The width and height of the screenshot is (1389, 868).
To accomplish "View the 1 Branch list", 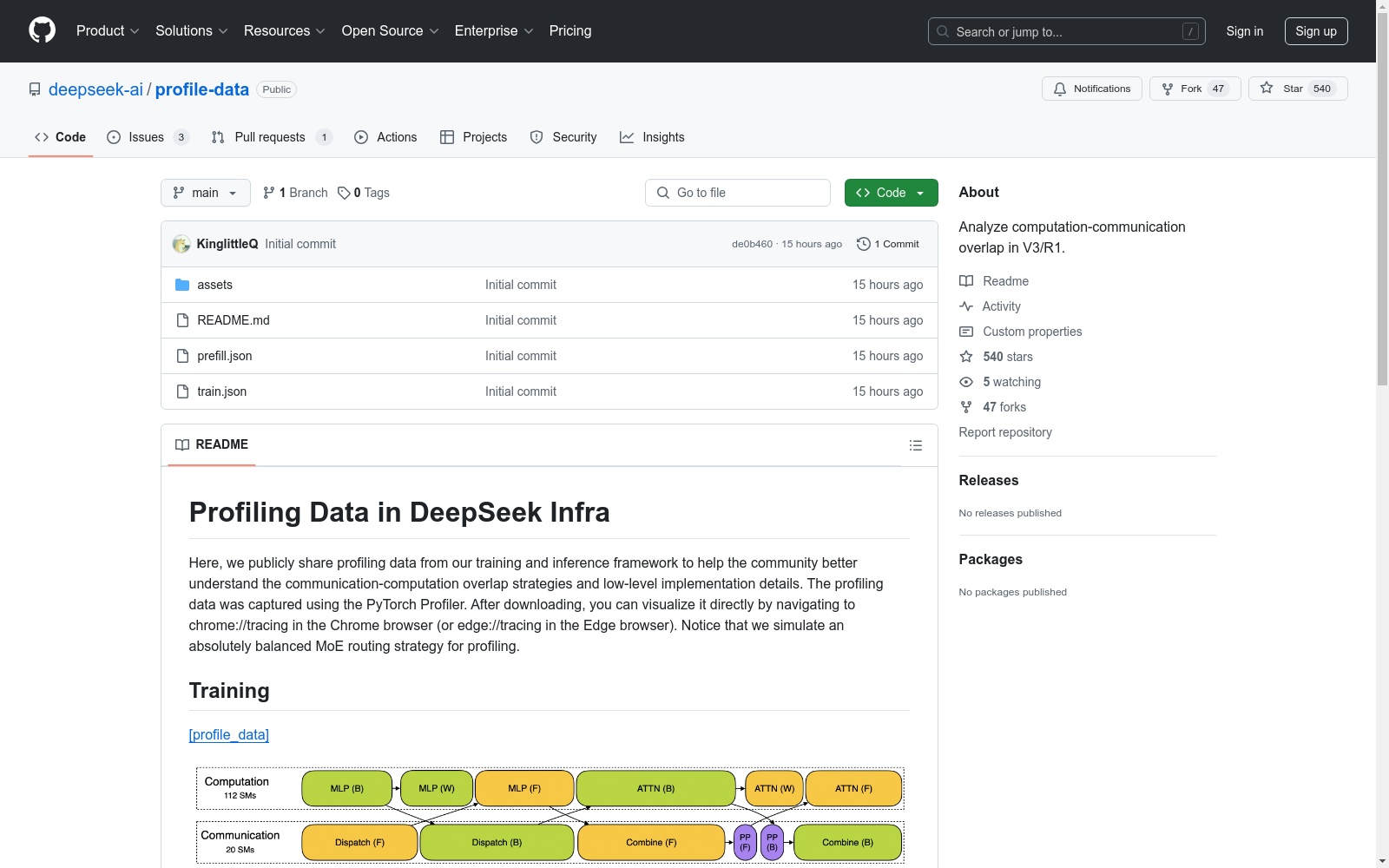I will click(295, 193).
